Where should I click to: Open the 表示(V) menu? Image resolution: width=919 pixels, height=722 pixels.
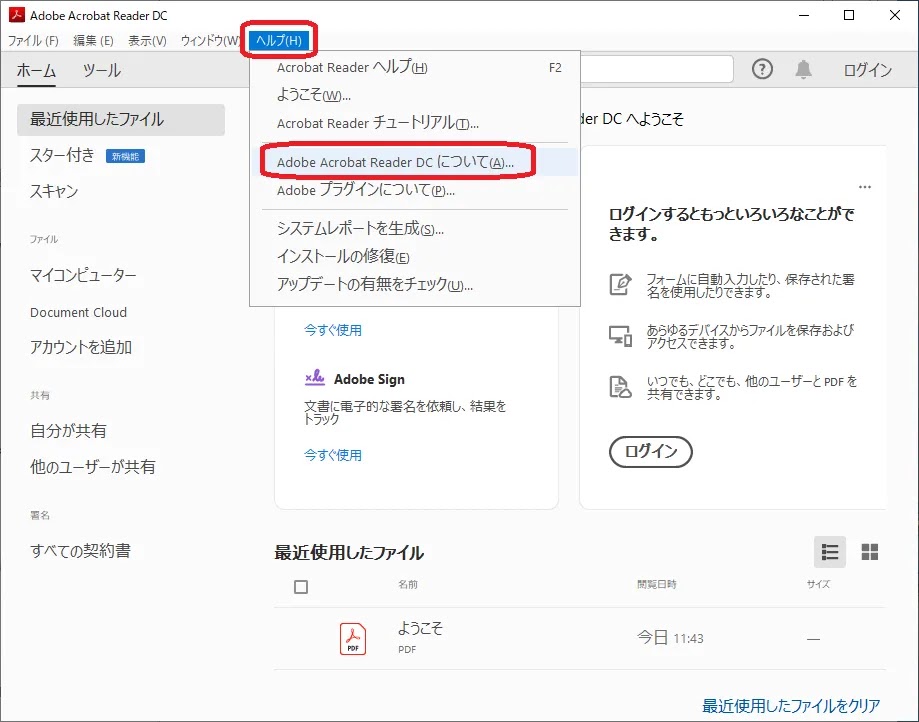(147, 40)
